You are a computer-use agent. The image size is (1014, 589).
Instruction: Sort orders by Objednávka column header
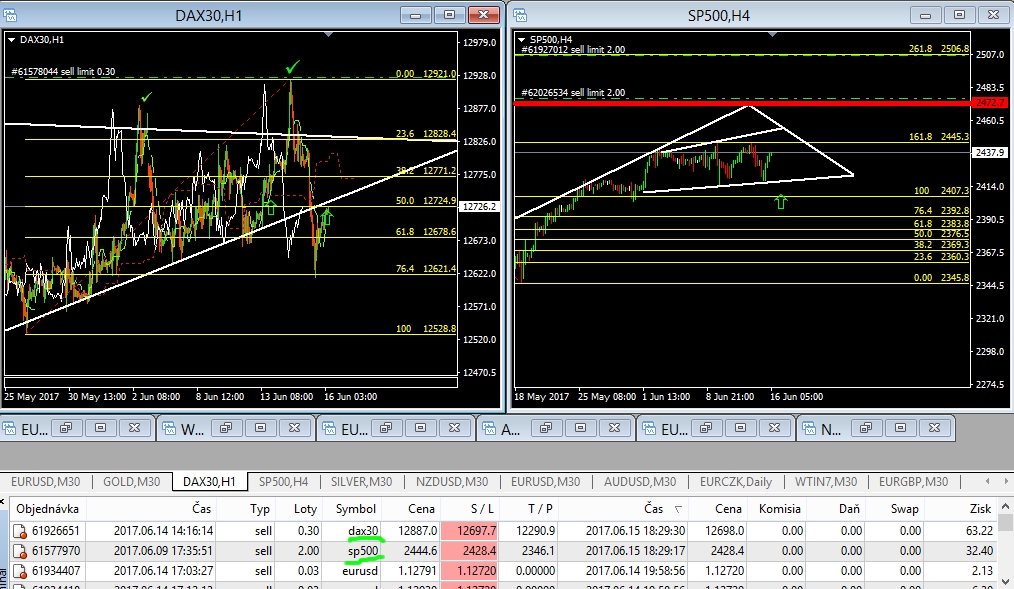pyautogui.click(x=47, y=509)
